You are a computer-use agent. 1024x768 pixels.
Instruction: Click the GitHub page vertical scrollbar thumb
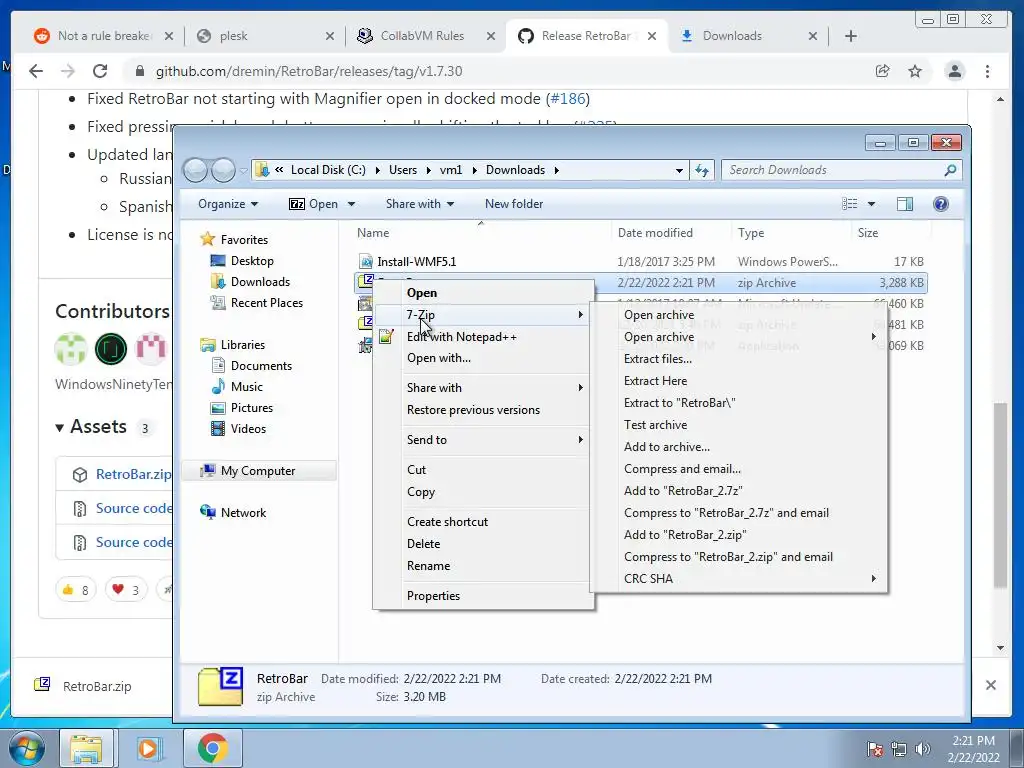[x=1000, y=496]
